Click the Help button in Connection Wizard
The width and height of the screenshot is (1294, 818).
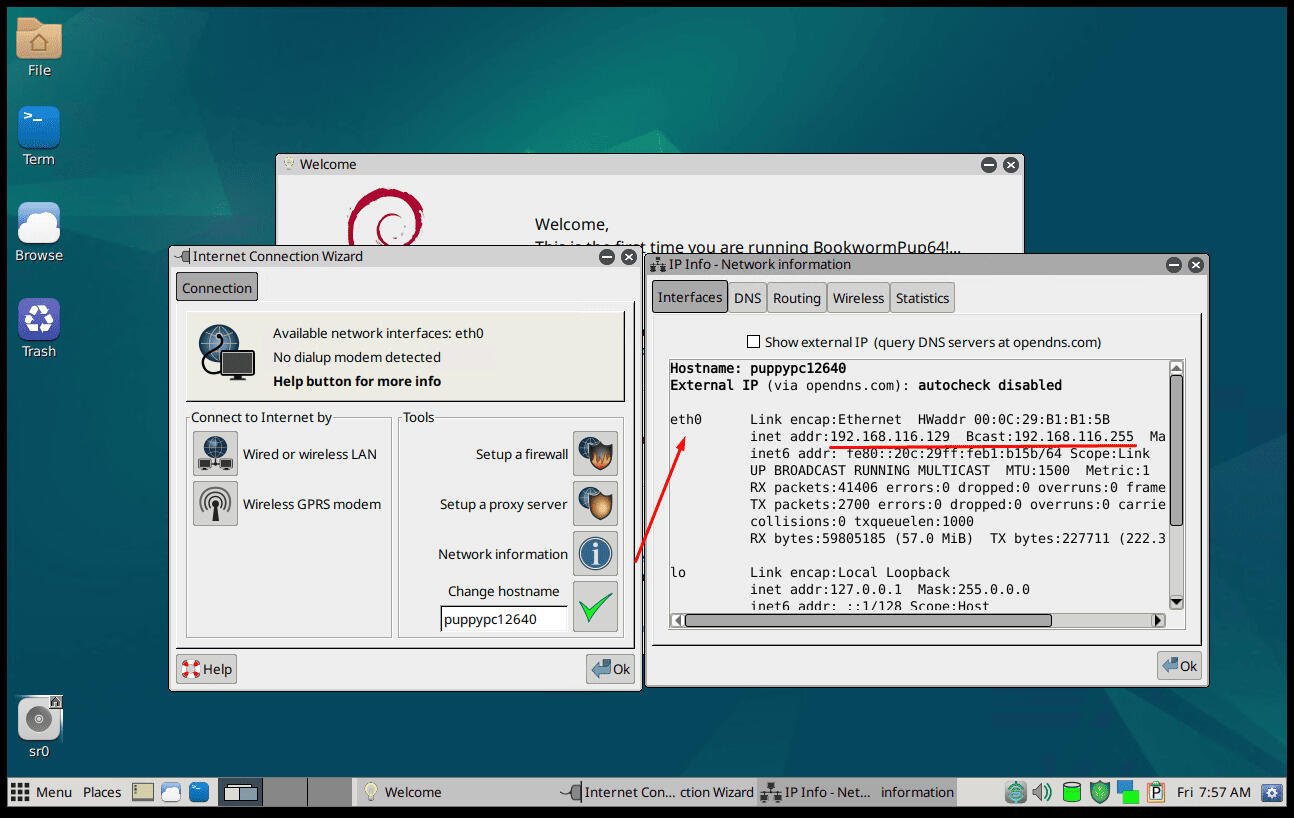coord(207,670)
